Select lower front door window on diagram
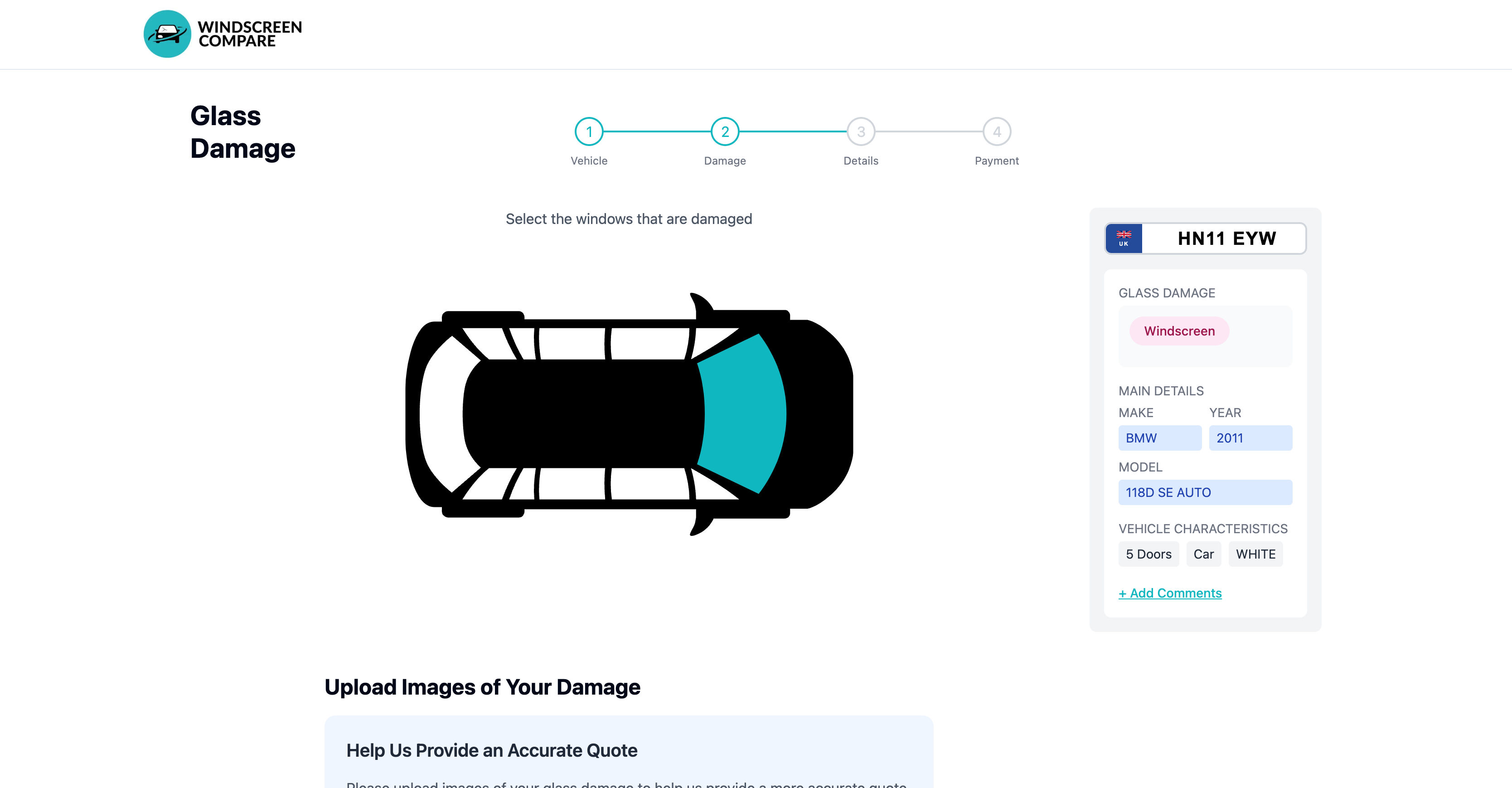The height and width of the screenshot is (788, 1512). coord(649,484)
